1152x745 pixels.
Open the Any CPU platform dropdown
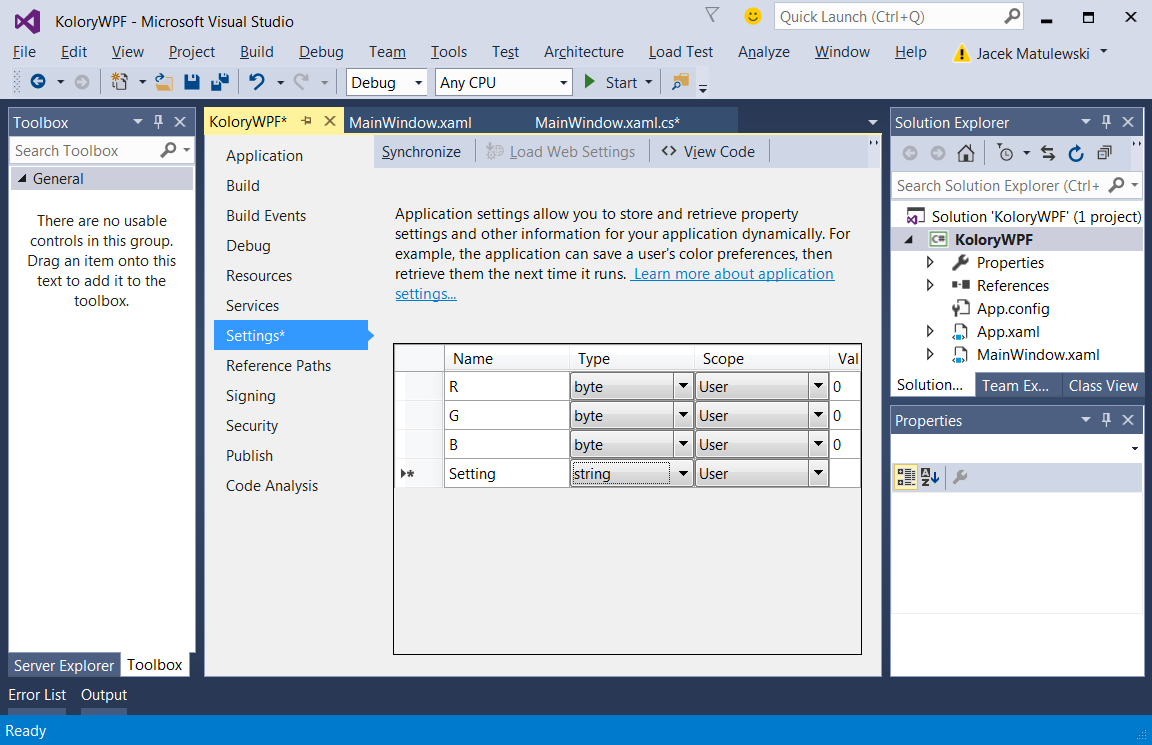(x=564, y=82)
